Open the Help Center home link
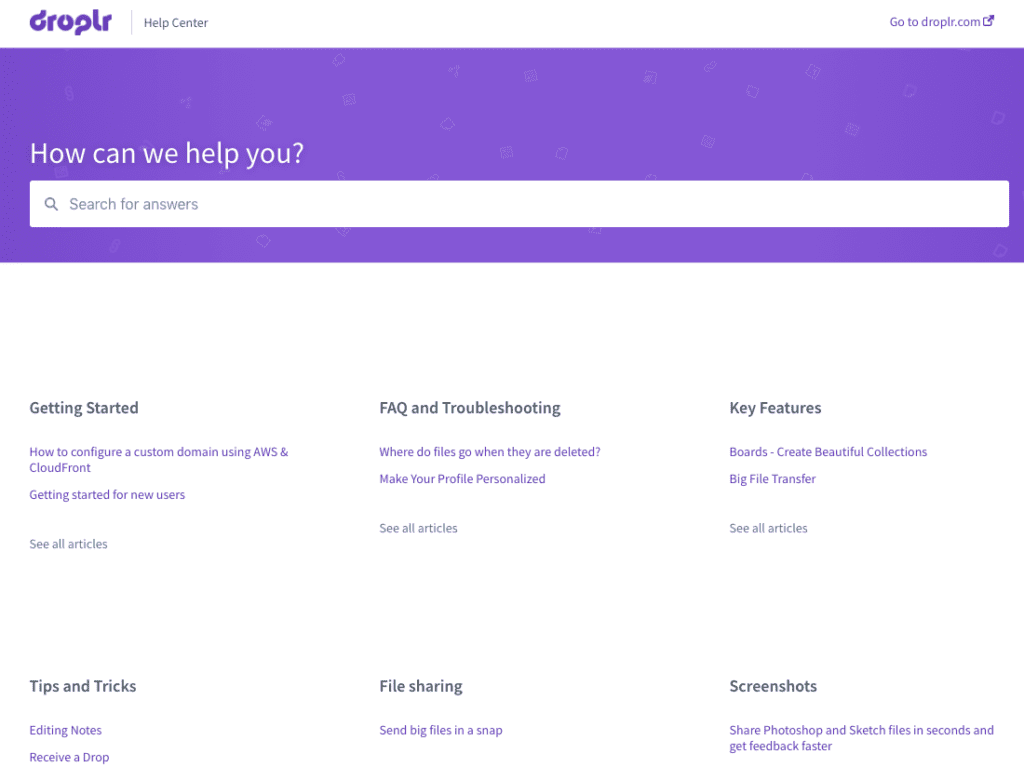1024x767 pixels. click(176, 23)
